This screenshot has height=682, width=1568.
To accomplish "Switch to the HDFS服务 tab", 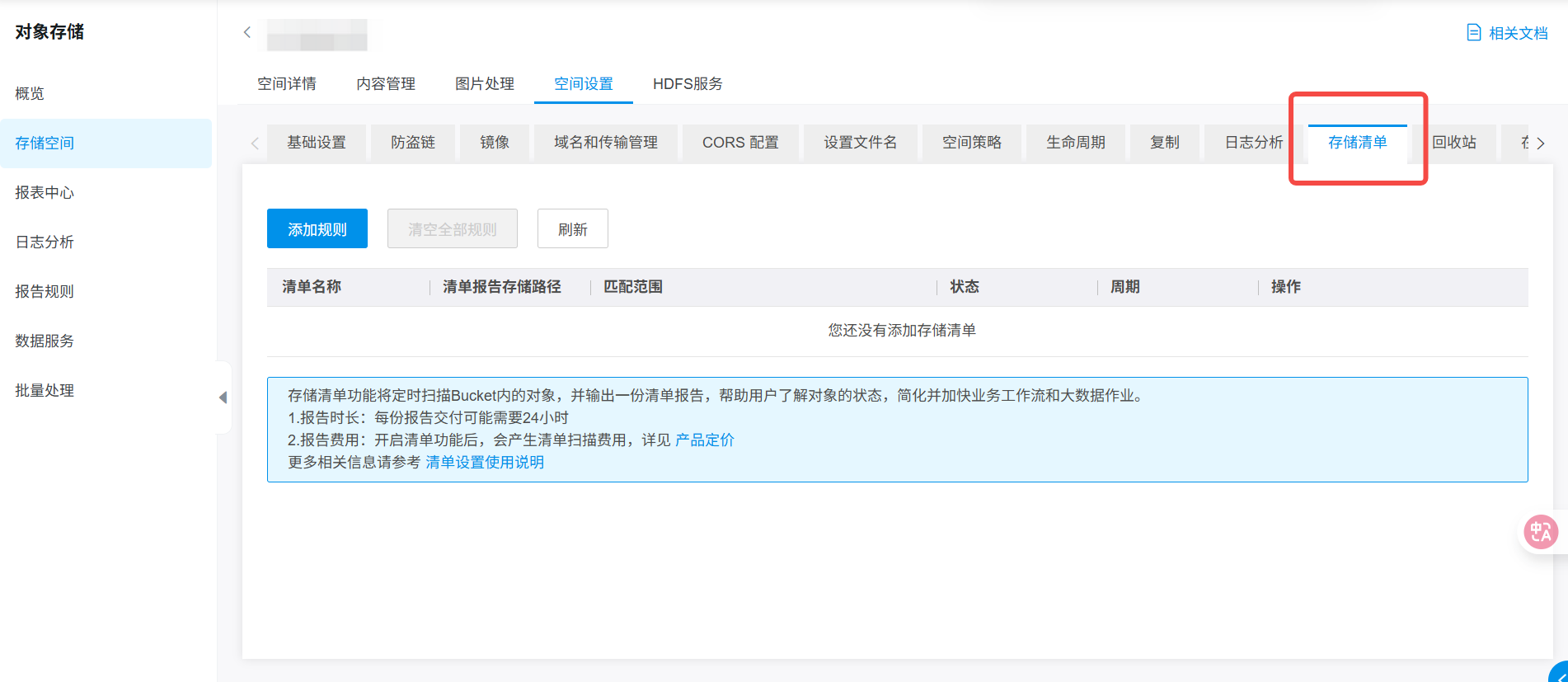I will [x=687, y=84].
